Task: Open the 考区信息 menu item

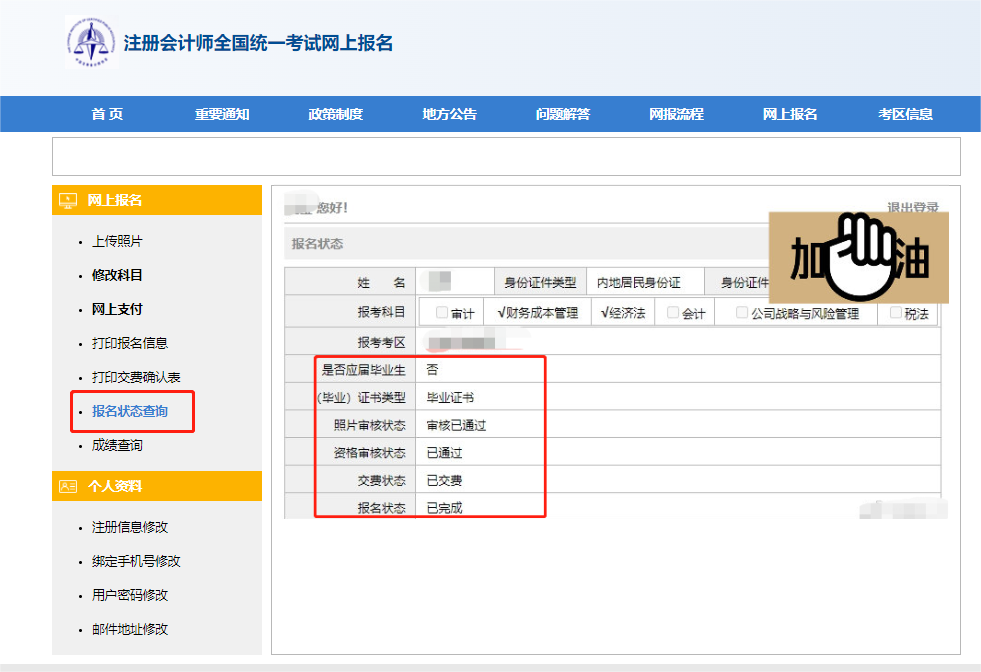Action: click(908, 114)
